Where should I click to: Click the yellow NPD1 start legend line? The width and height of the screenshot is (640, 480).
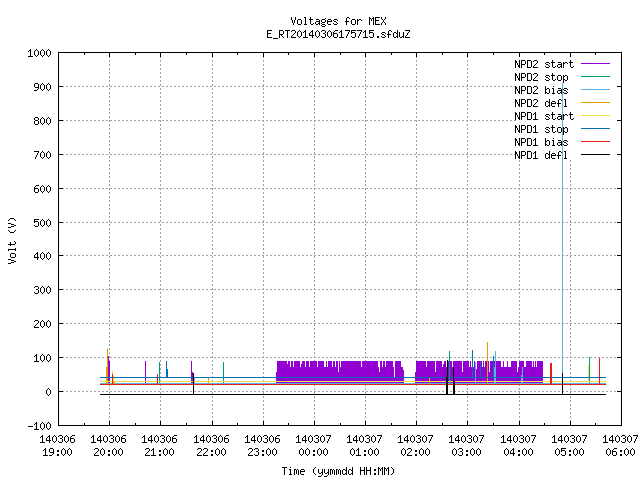pyautogui.click(x=595, y=116)
